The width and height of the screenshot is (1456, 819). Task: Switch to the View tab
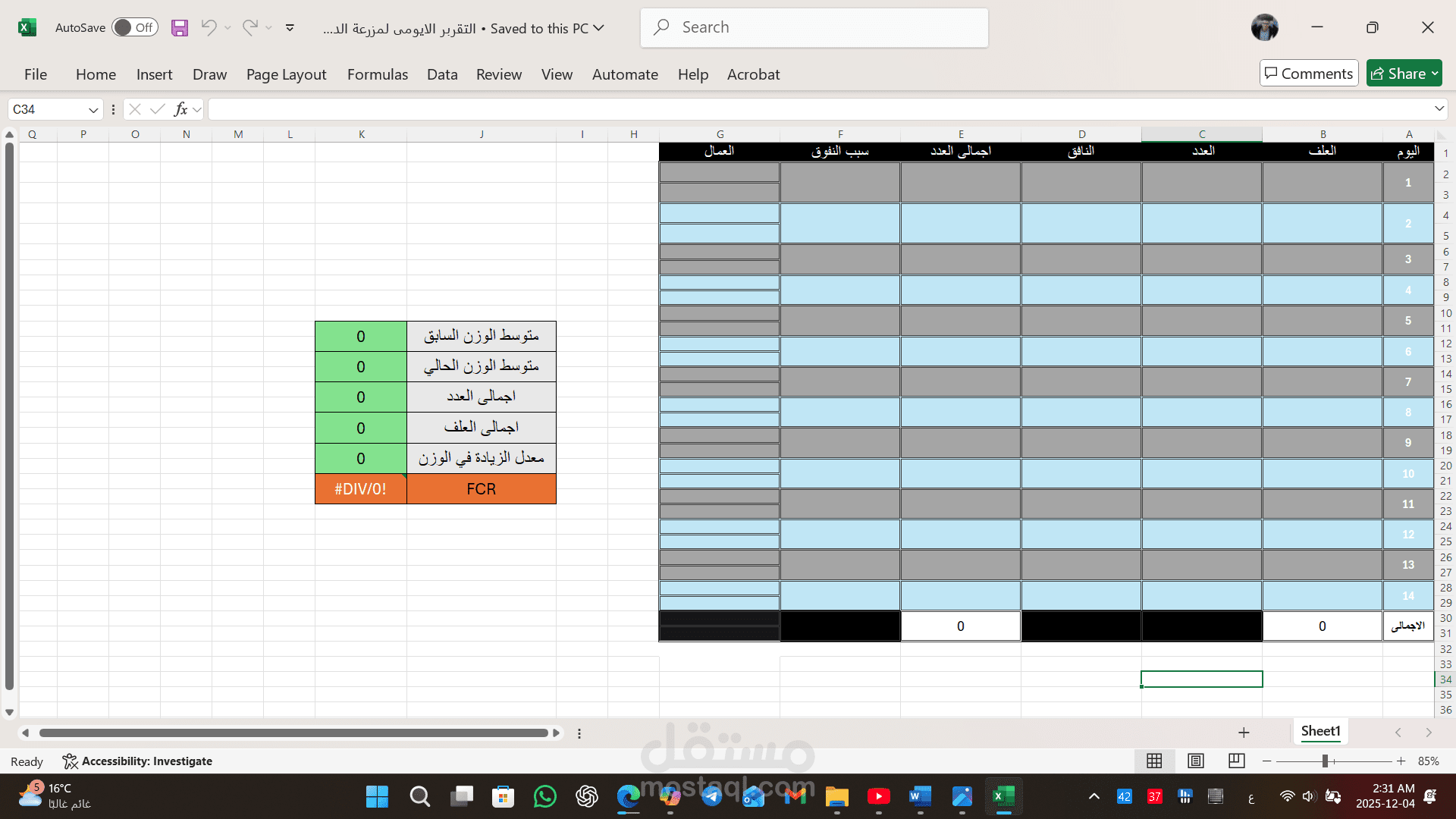(x=557, y=74)
